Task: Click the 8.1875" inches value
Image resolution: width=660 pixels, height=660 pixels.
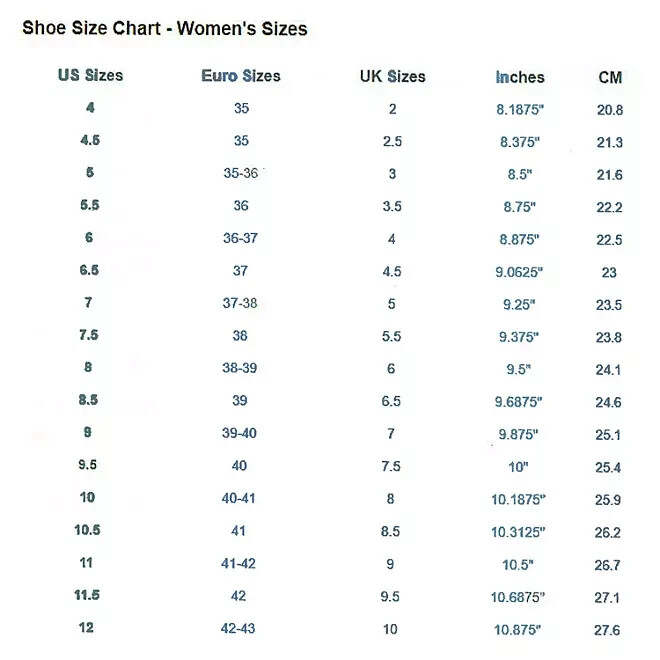Action: coord(520,109)
